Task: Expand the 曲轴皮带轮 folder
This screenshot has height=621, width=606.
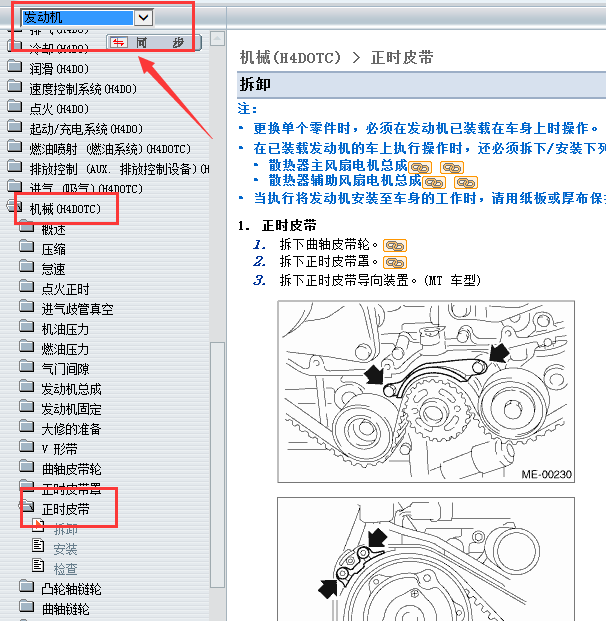Action: tap(26, 469)
